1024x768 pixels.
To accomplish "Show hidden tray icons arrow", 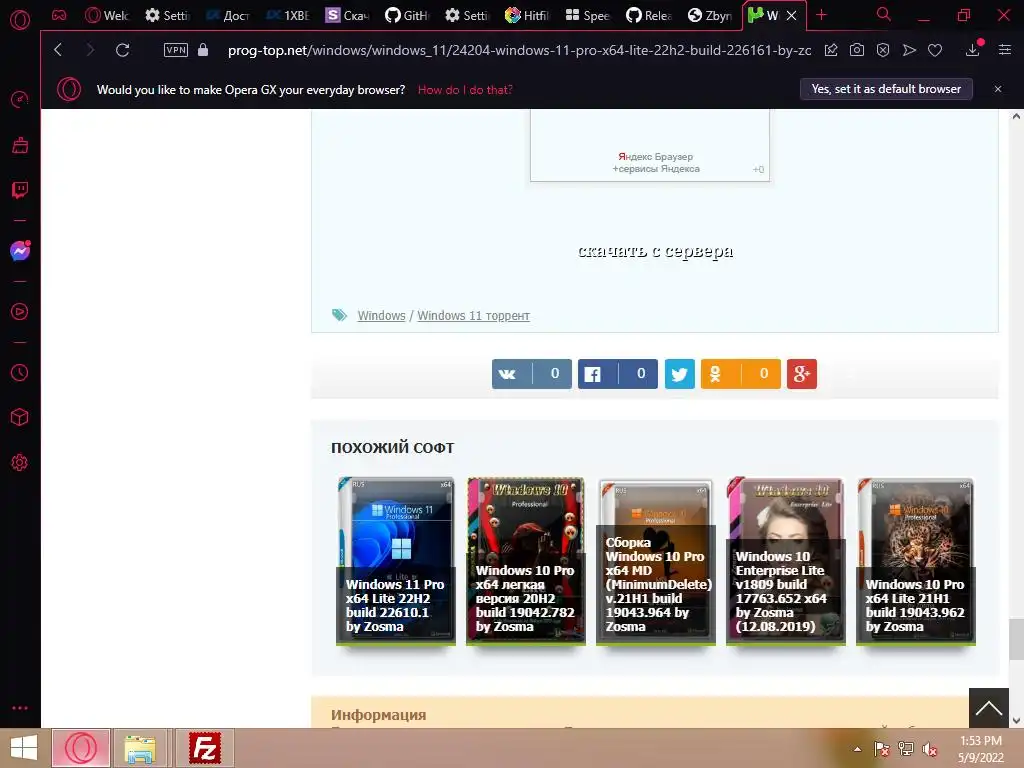I will point(857,749).
